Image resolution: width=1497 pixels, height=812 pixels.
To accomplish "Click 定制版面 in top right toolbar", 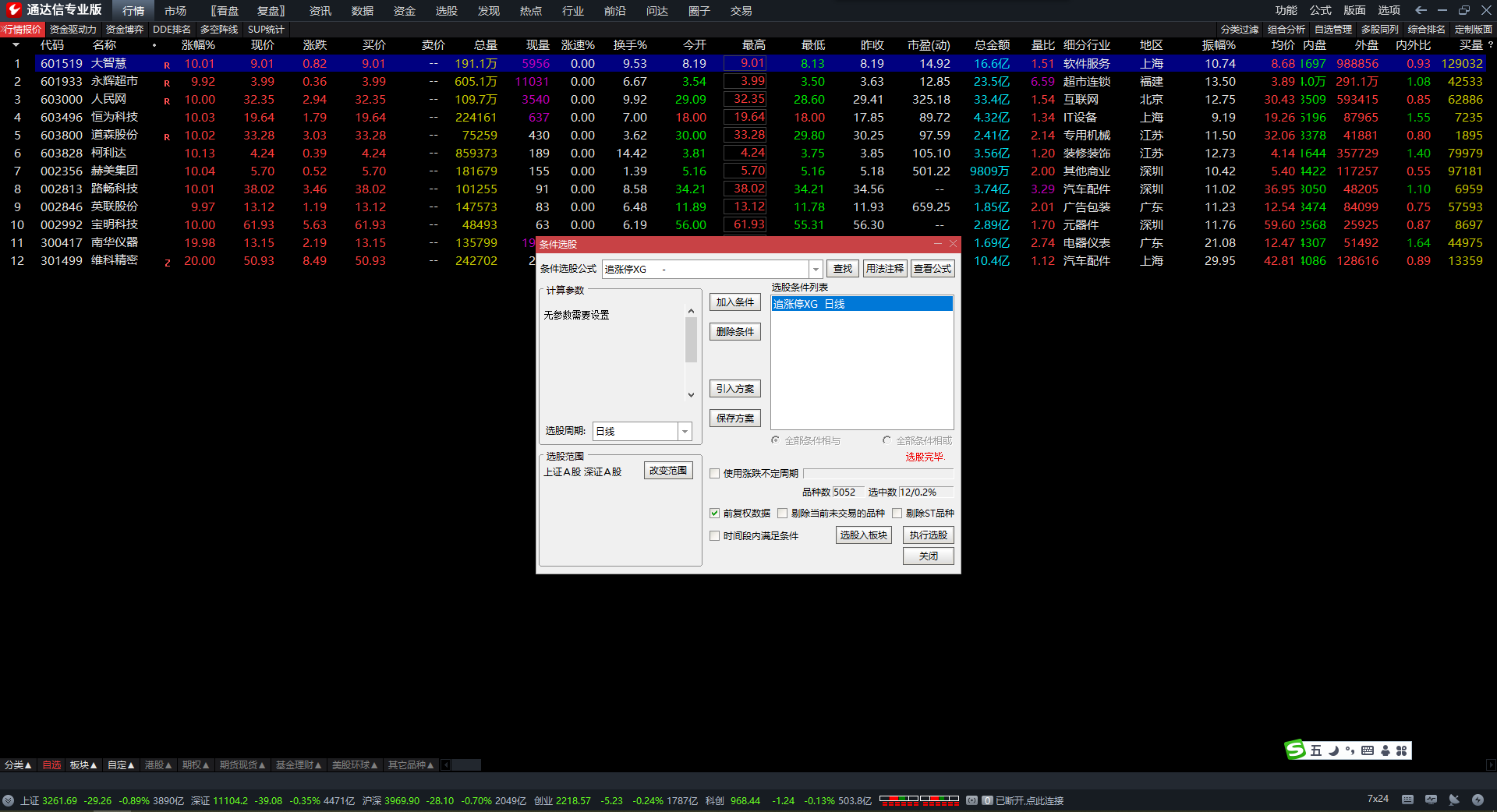I will pos(1473,30).
